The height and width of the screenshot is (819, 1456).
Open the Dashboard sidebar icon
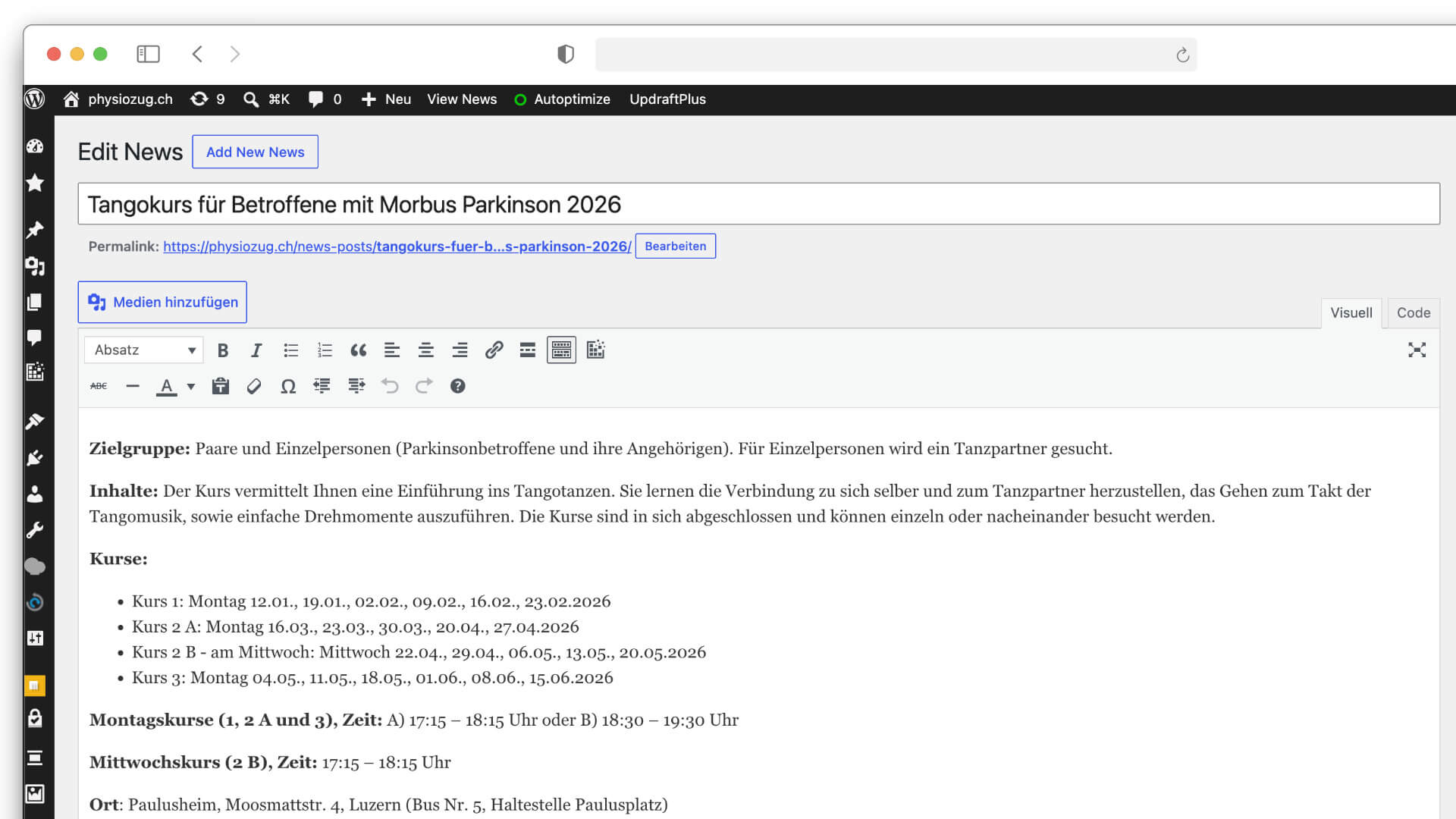point(35,146)
